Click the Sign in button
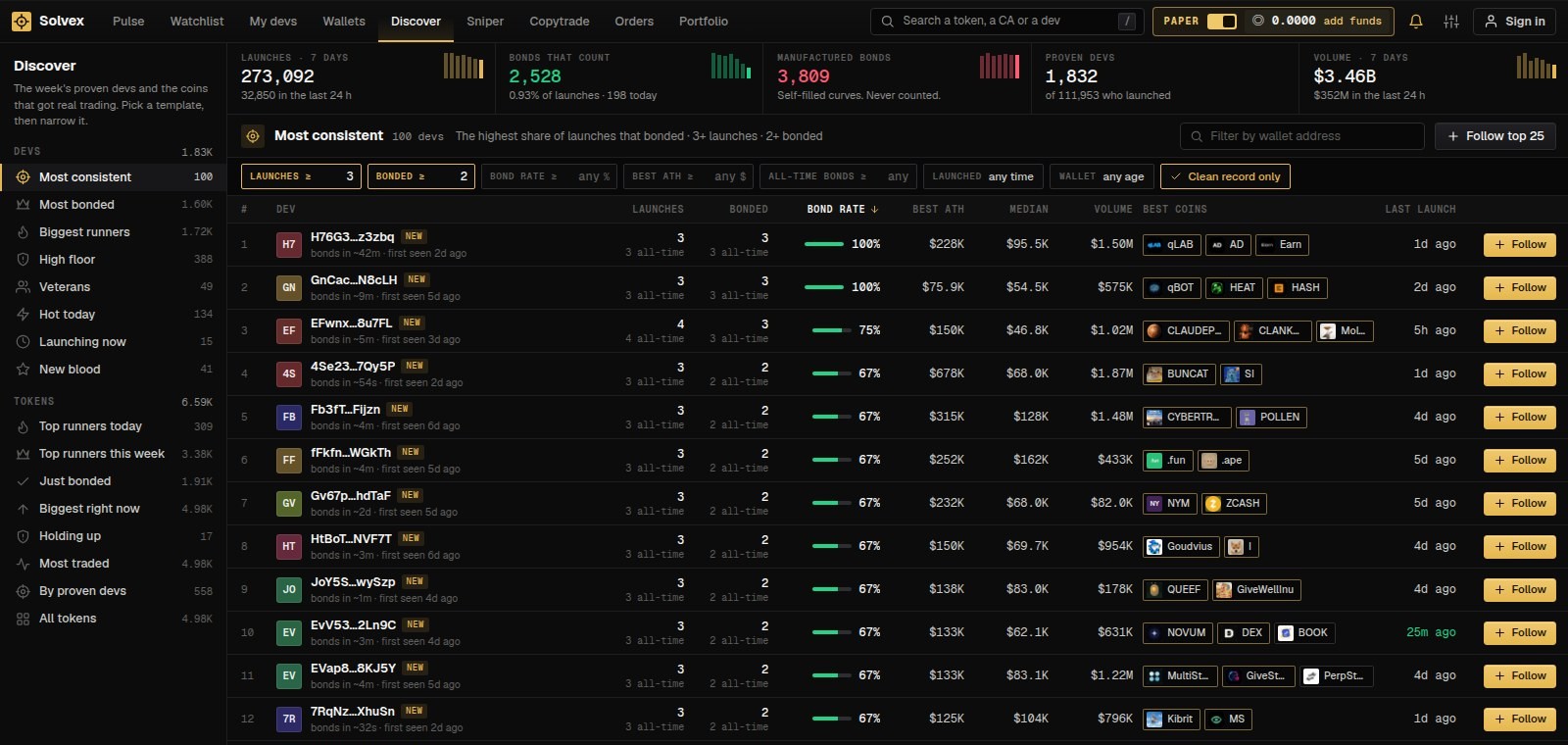This screenshot has height=745, width=1568. click(1515, 21)
